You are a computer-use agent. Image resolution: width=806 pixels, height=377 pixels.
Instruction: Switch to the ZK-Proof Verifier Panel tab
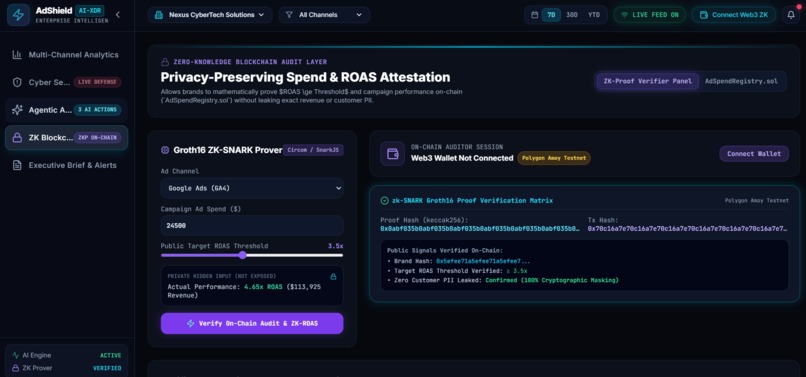click(648, 81)
